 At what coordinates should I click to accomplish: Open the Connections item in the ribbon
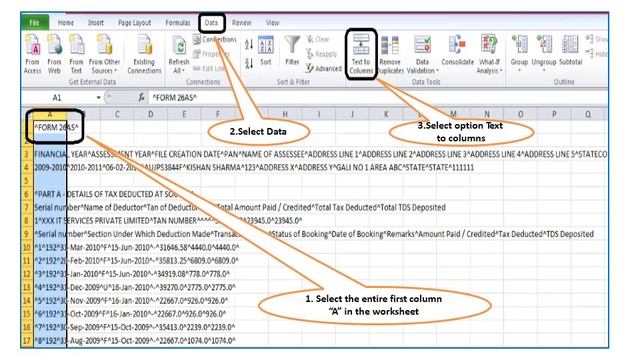215,39
